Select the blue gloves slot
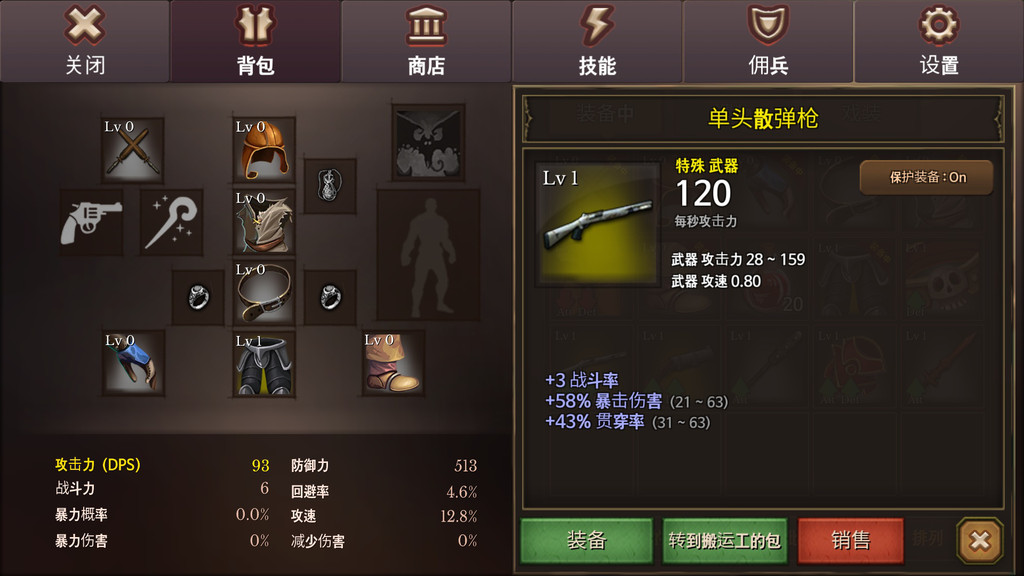This screenshot has width=1024, height=576. coord(133,363)
